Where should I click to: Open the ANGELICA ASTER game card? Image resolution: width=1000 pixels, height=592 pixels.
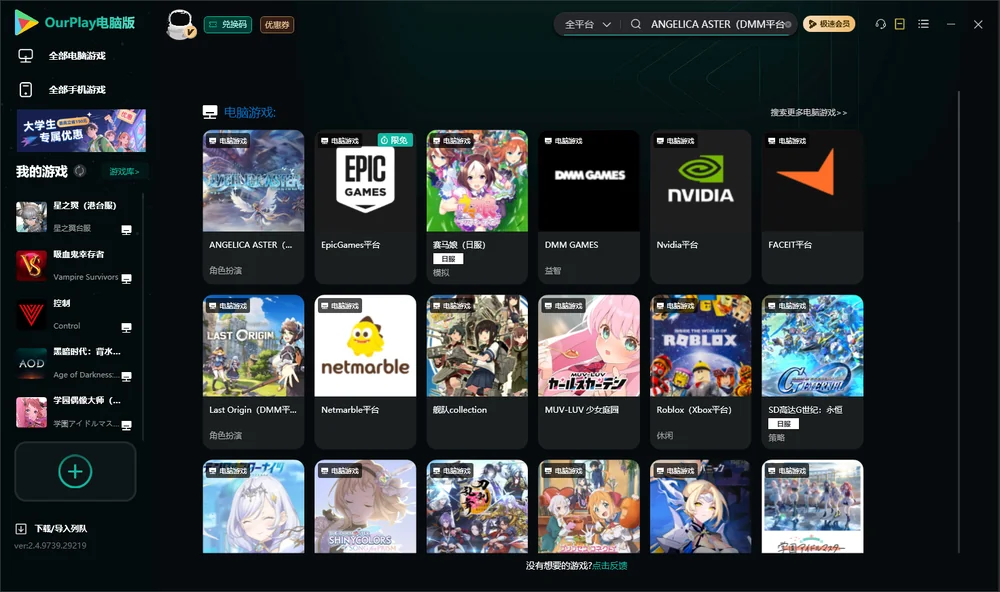tap(253, 207)
